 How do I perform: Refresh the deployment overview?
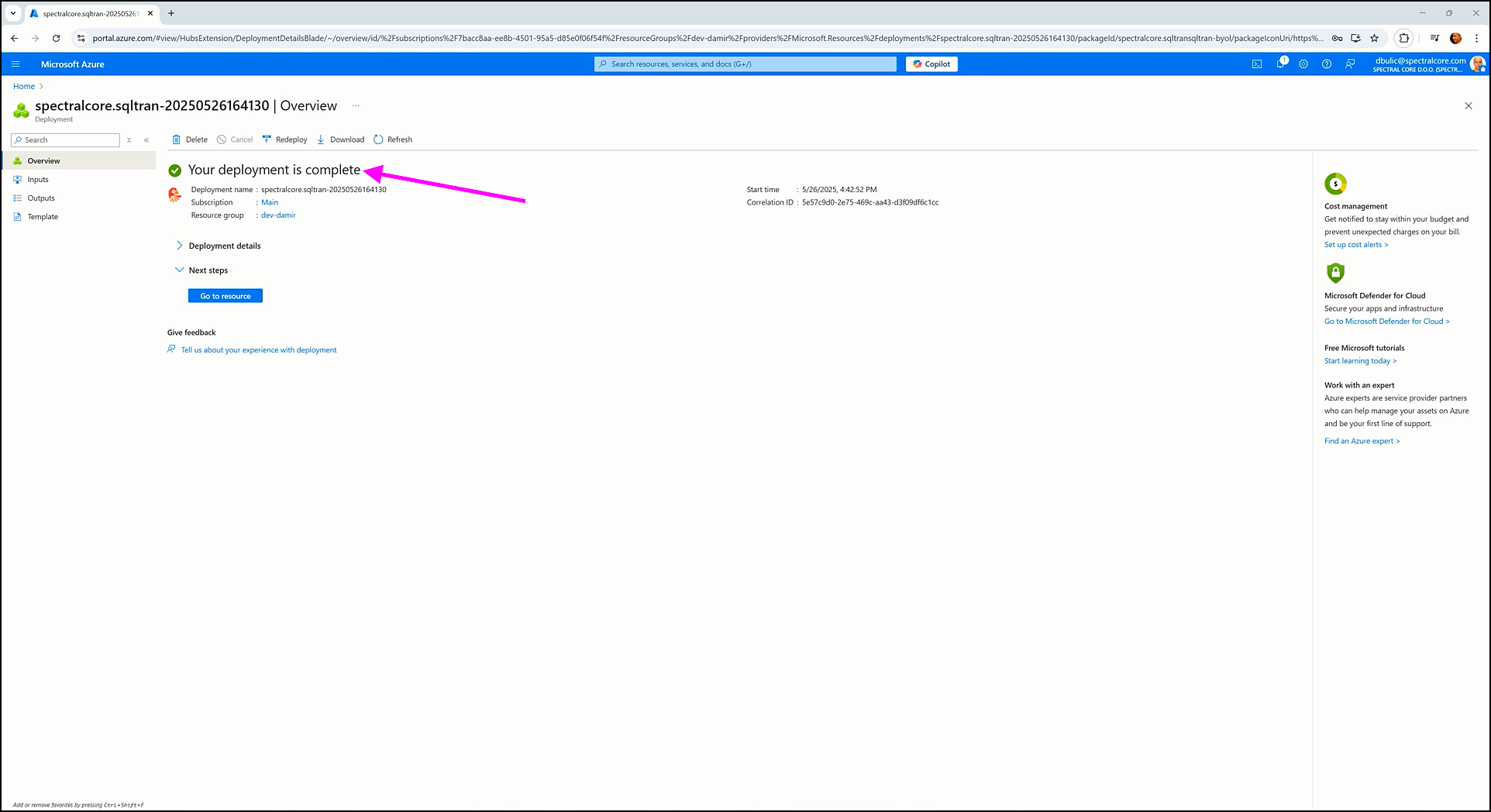pyautogui.click(x=393, y=139)
